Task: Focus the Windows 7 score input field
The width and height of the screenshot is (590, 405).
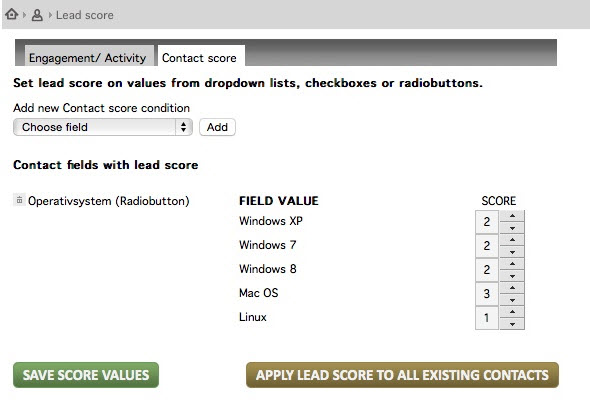Action: (x=487, y=246)
